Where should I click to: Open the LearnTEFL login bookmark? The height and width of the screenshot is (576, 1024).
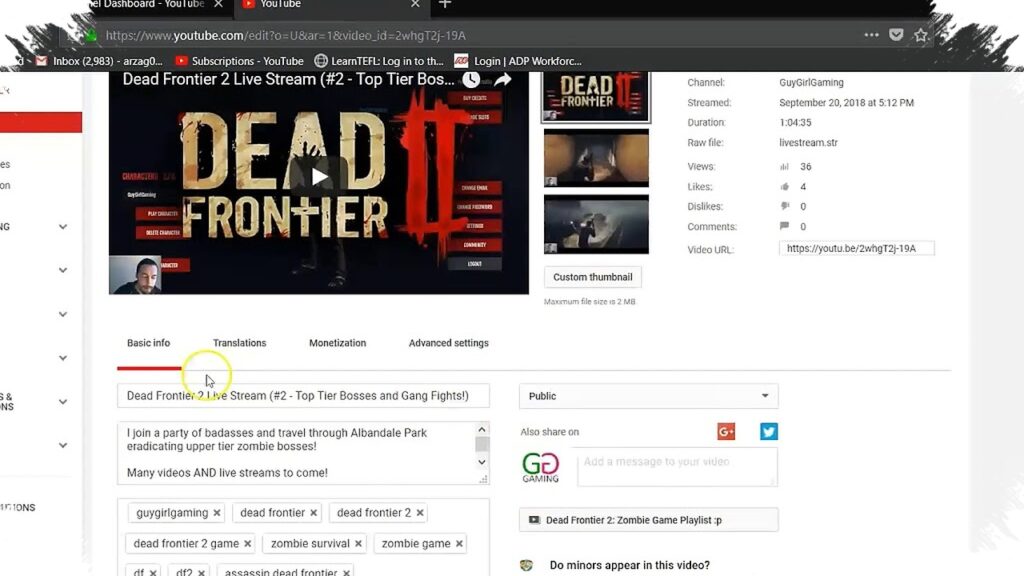pos(379,61)
